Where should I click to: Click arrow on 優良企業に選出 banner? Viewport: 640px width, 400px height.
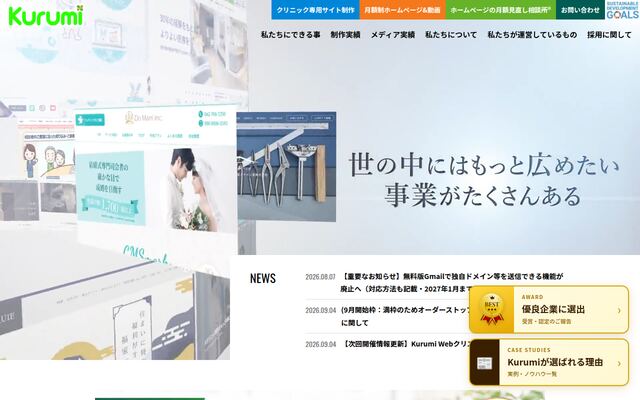pos(619,311)
